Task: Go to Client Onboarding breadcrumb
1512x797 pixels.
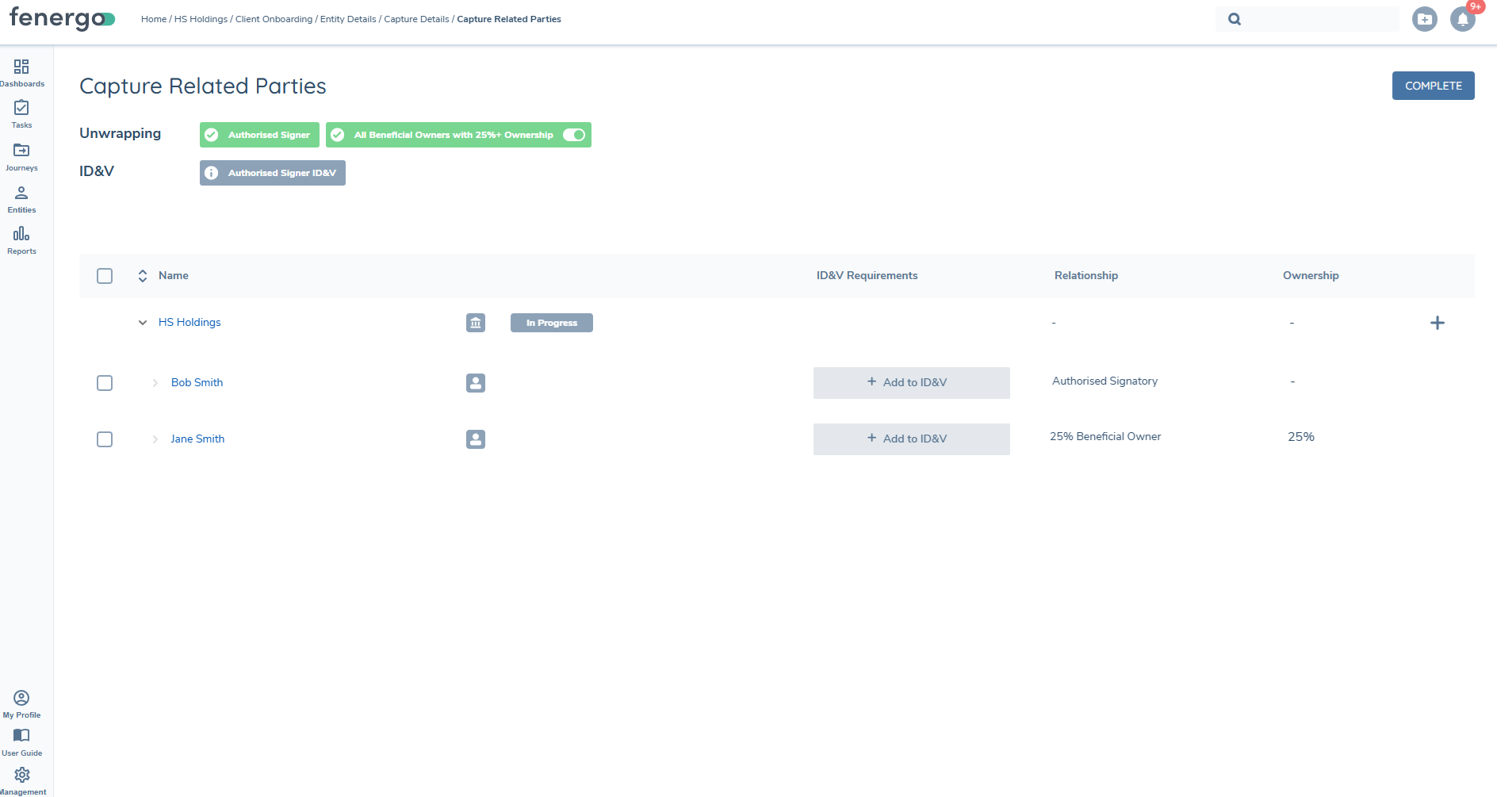Action: pyautogui.click(x=274, y=19)
